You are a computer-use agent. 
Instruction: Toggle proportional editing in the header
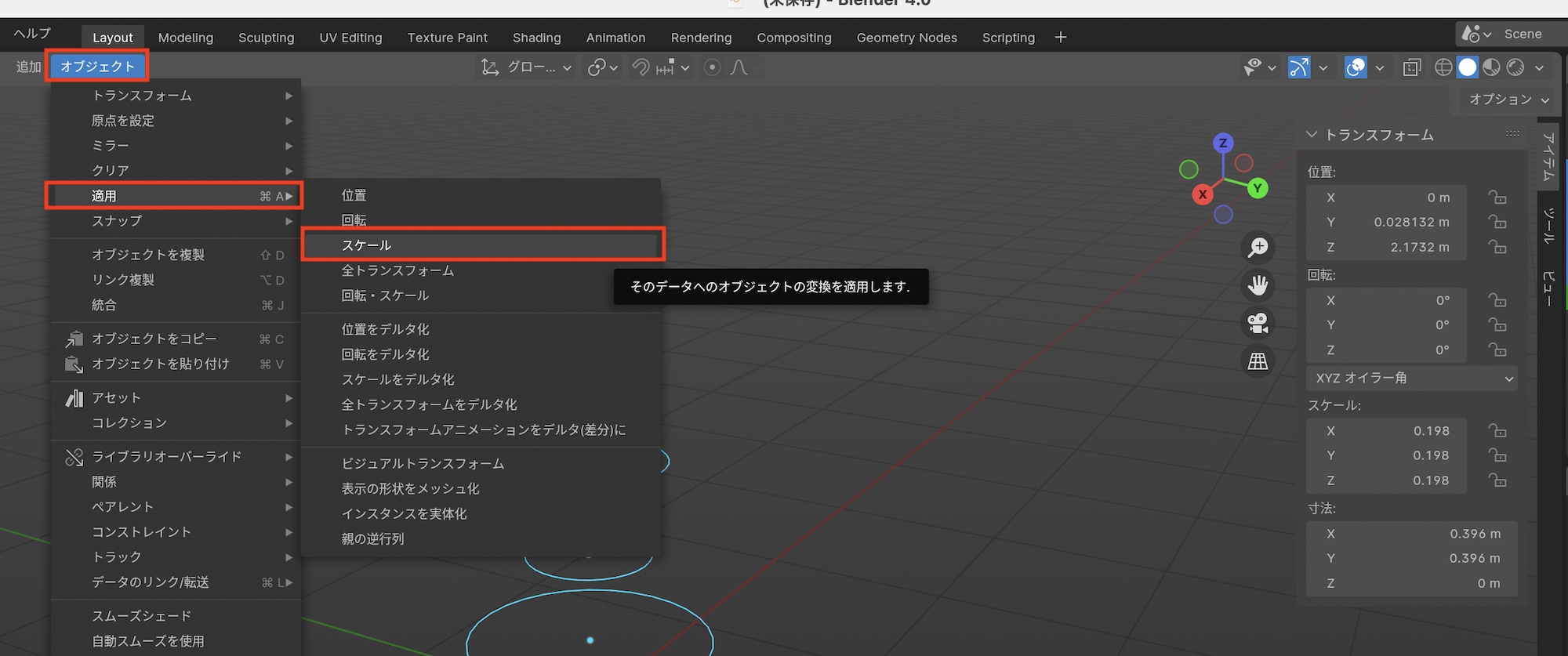point(712,67)
